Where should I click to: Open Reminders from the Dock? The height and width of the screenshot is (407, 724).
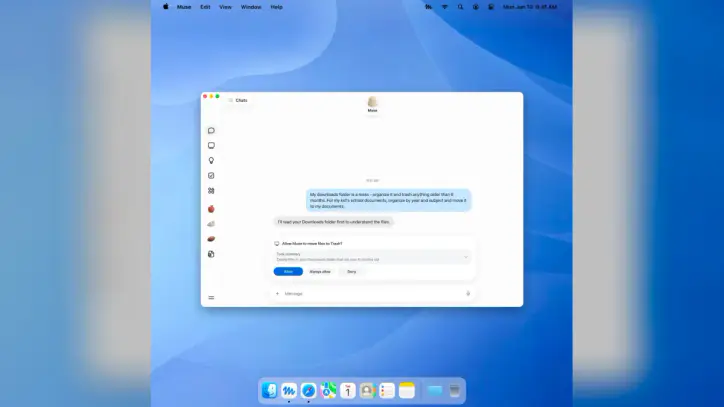tap(387, 390)
